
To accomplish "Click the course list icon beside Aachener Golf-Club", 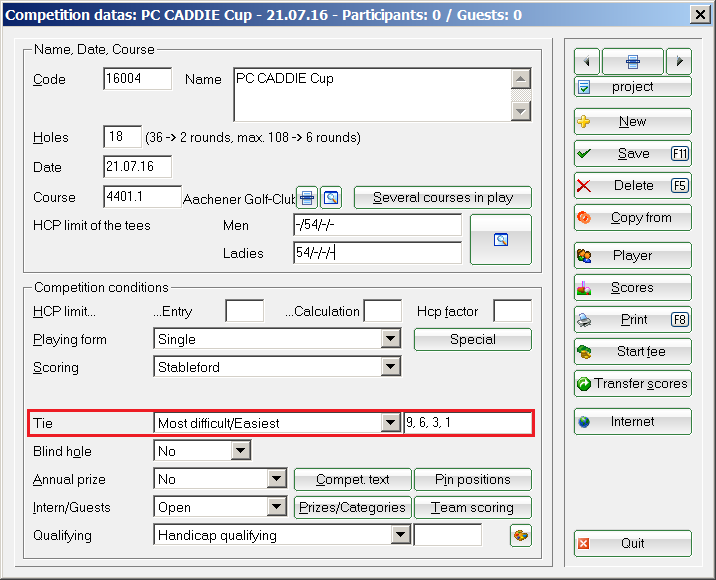I will 308,197.
